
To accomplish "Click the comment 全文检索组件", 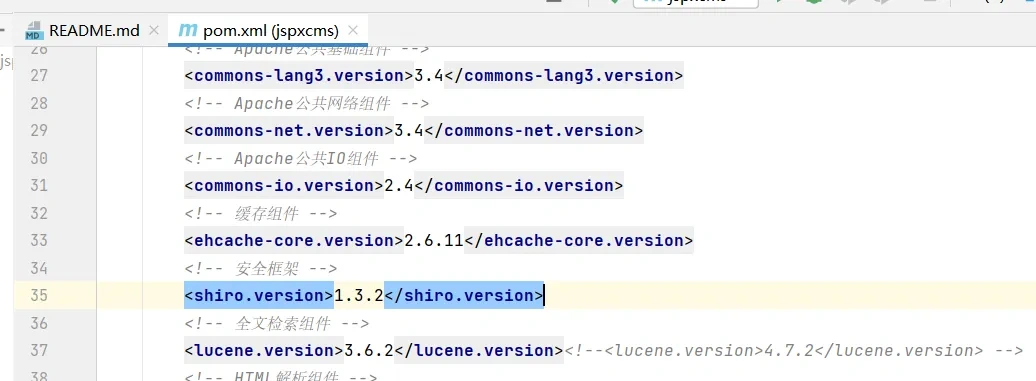I will click(x=277, y=323).
